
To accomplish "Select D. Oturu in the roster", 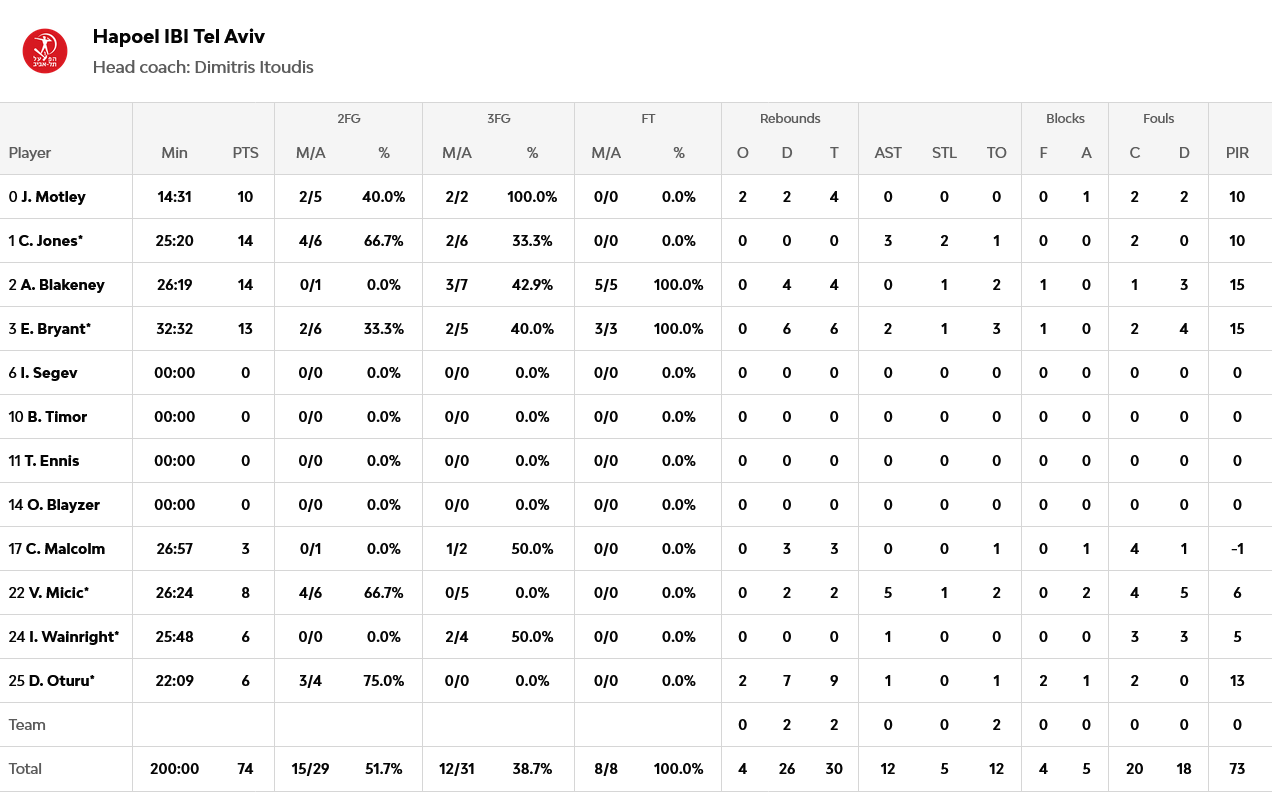I will tap(61, 681).
